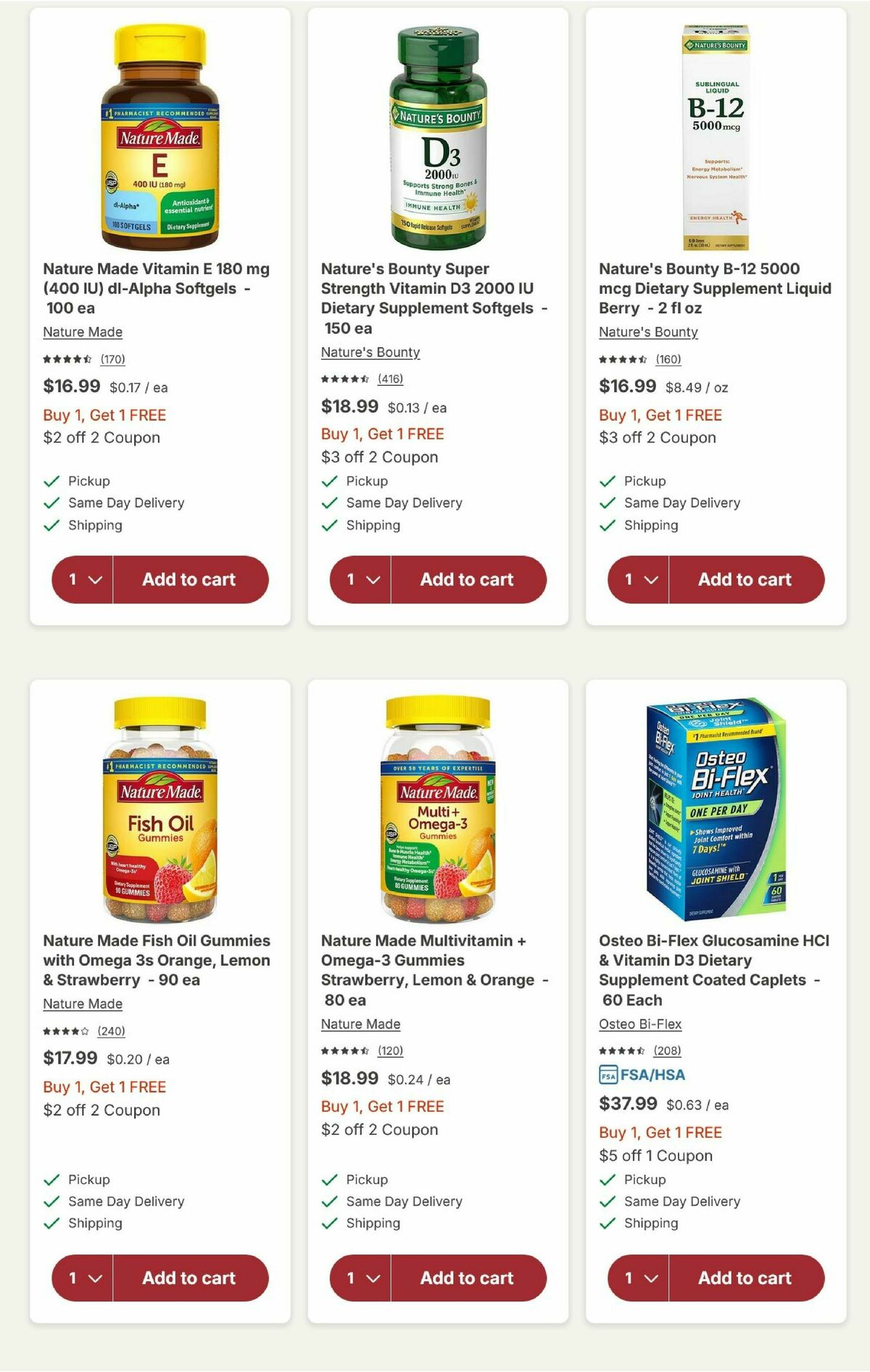
Task: View the 416 reviews for Vitamin D3
Action: 389,379
